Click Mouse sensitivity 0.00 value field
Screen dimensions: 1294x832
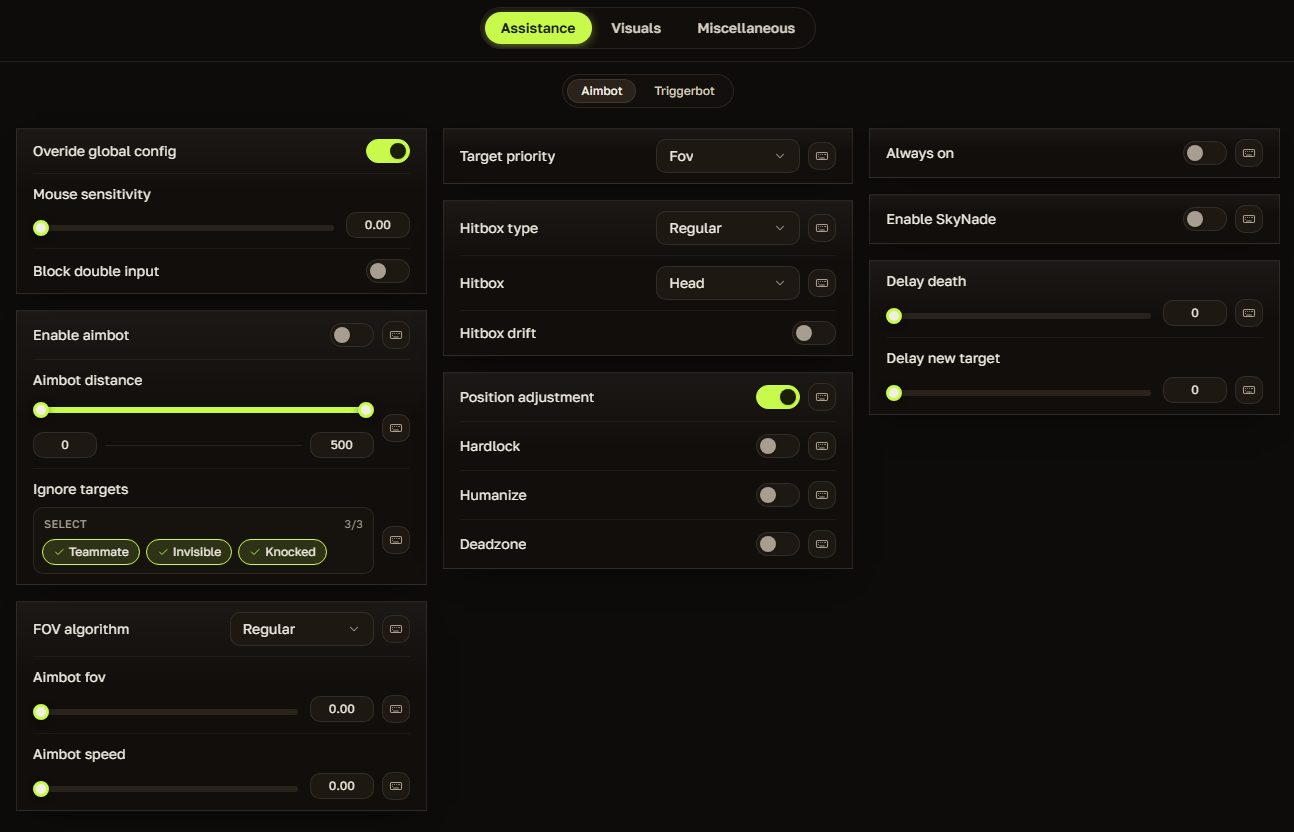click(378, 225)
